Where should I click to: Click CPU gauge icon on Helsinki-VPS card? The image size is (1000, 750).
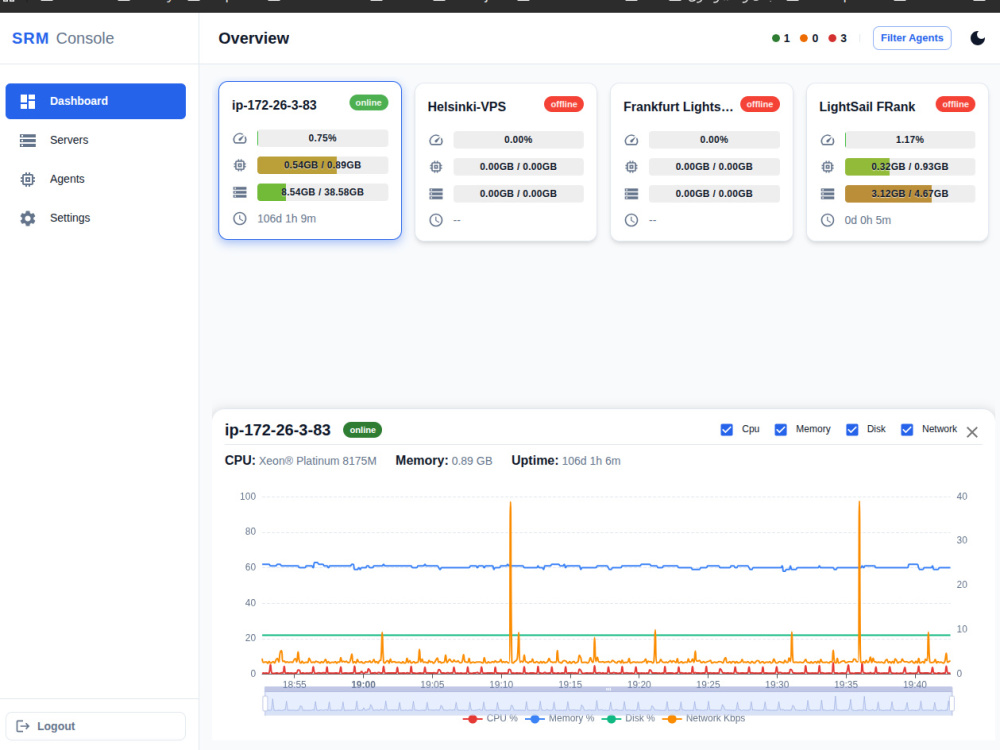click(436, 140)
